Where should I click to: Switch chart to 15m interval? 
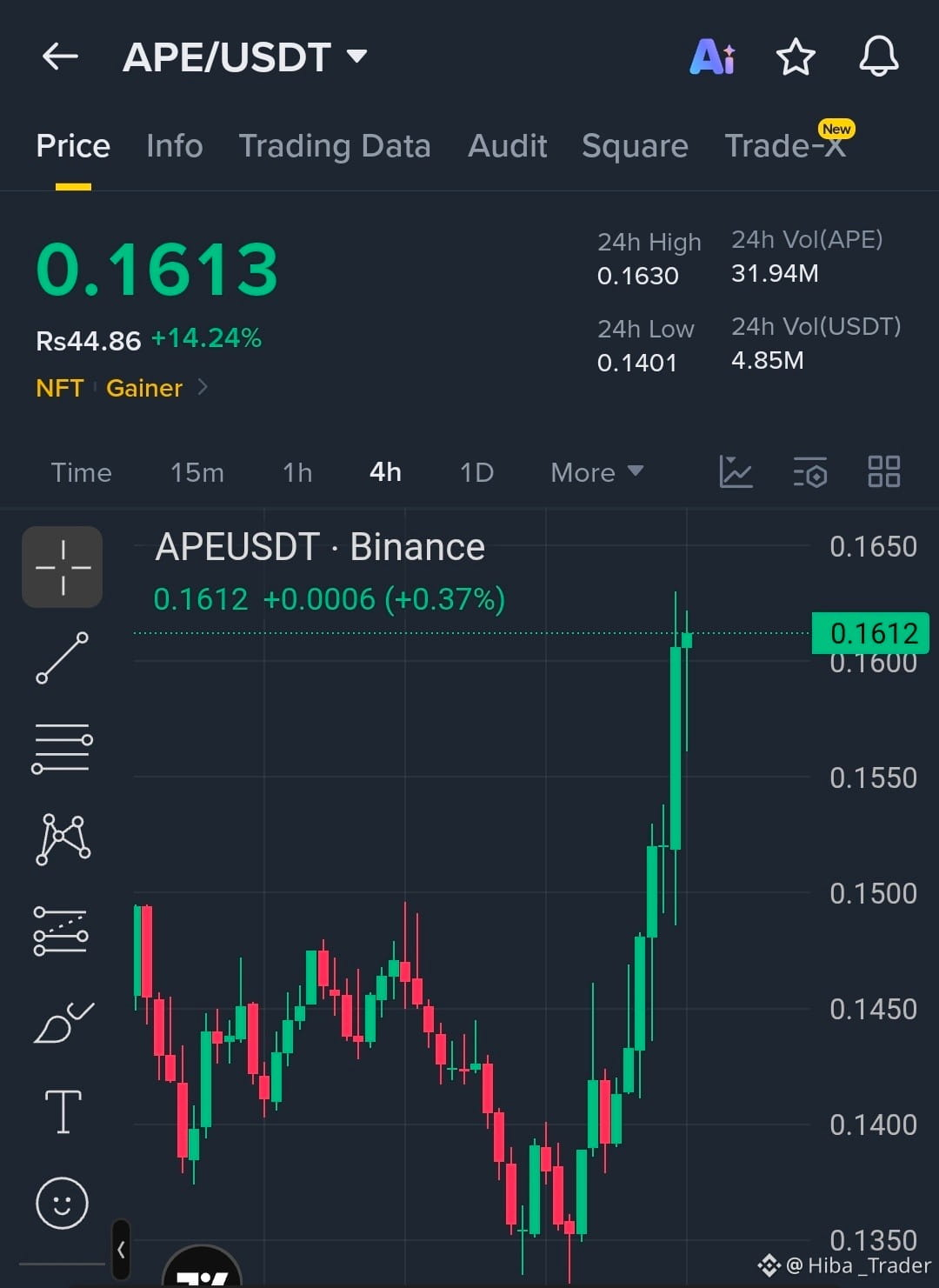coord(197,472)
